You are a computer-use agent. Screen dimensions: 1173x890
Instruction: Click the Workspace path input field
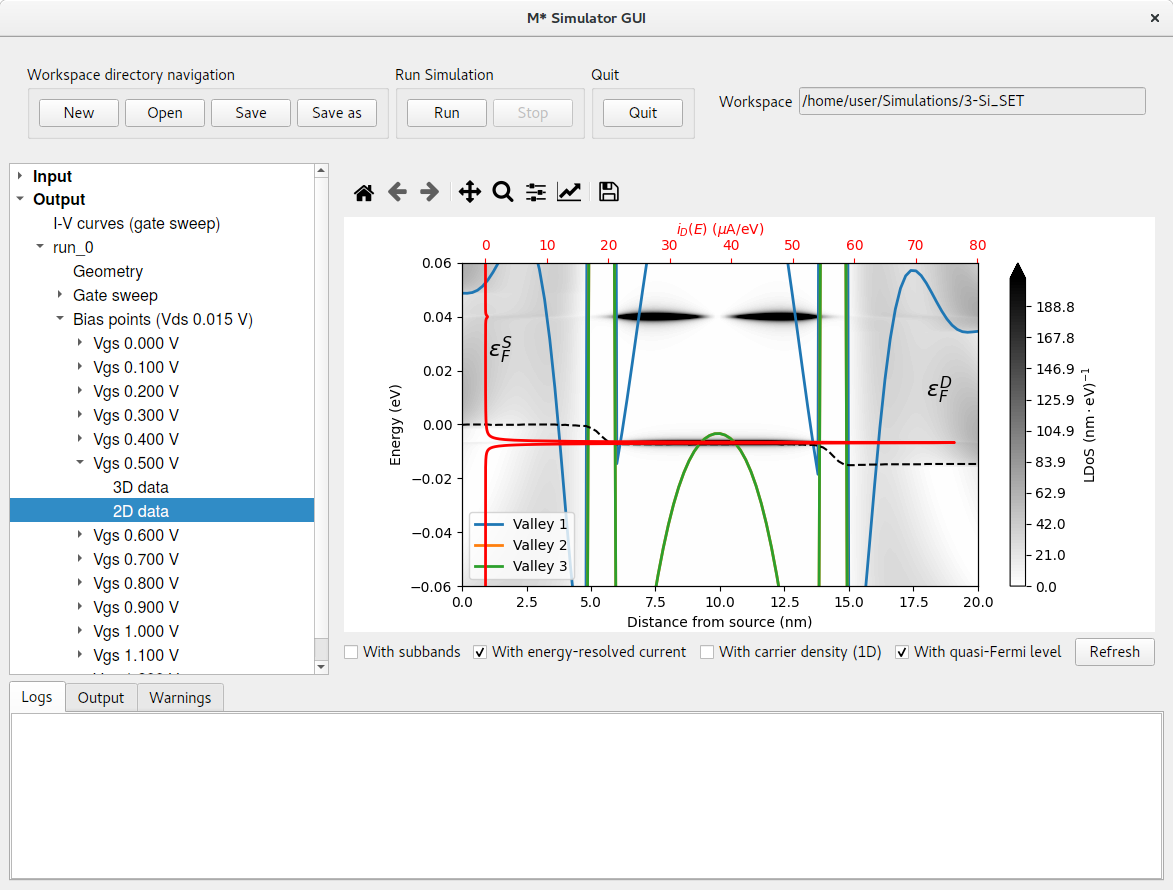971,101
